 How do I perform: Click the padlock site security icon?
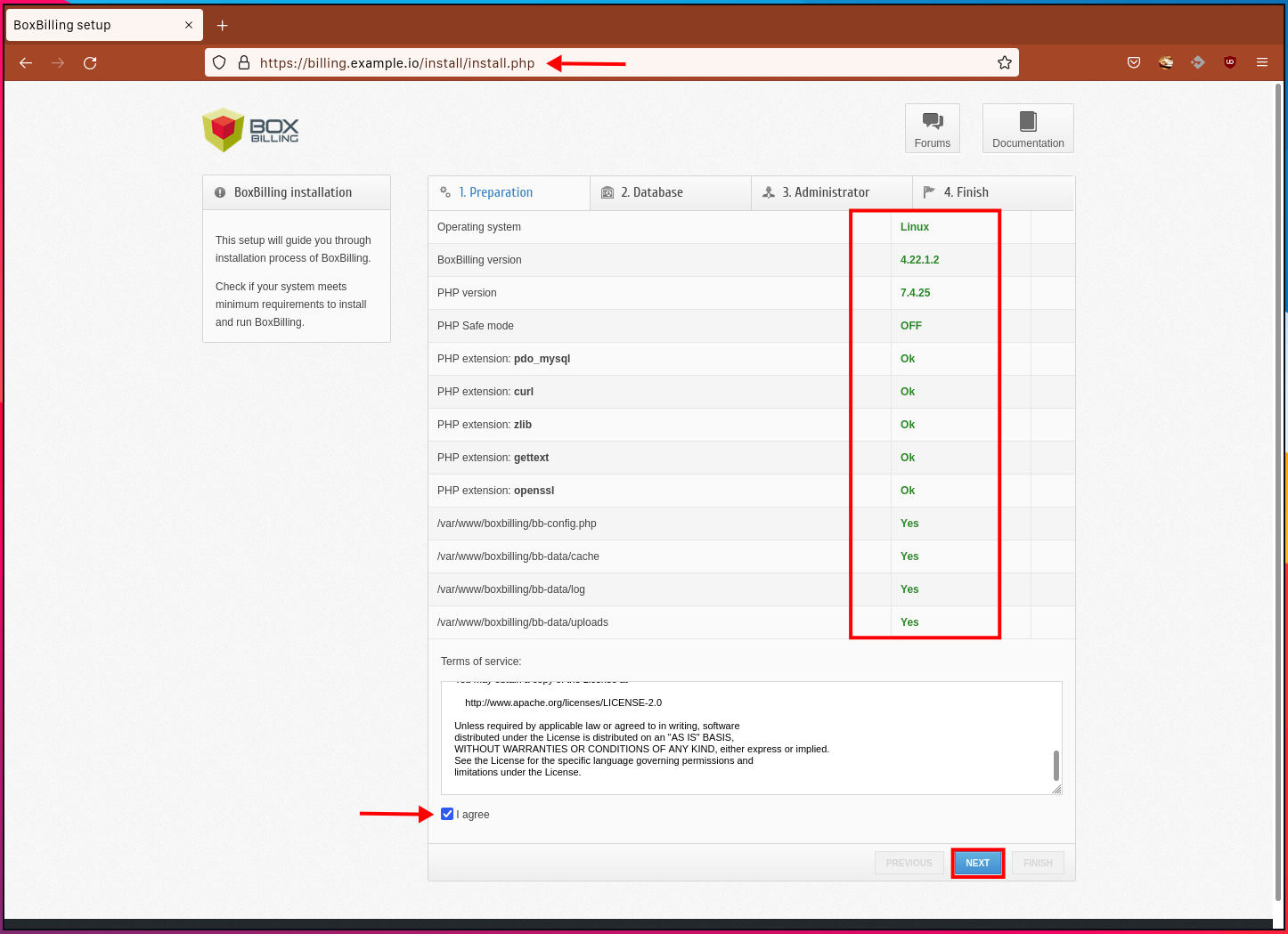243,62
